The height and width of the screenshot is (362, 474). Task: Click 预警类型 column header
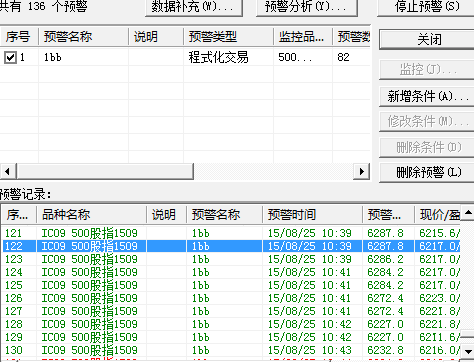(228, 37)
